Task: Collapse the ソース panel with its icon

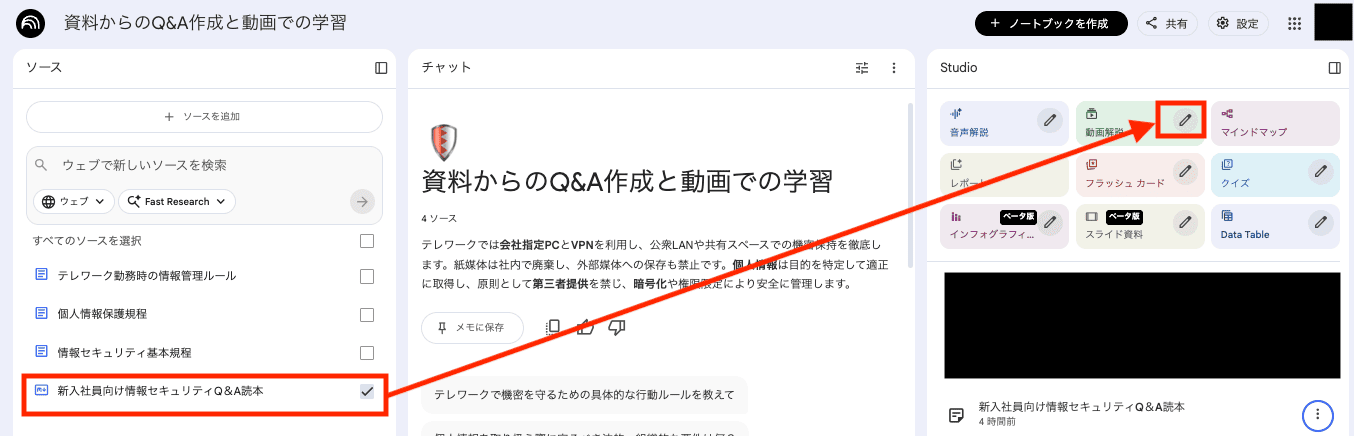Action: tap(381, 68)
